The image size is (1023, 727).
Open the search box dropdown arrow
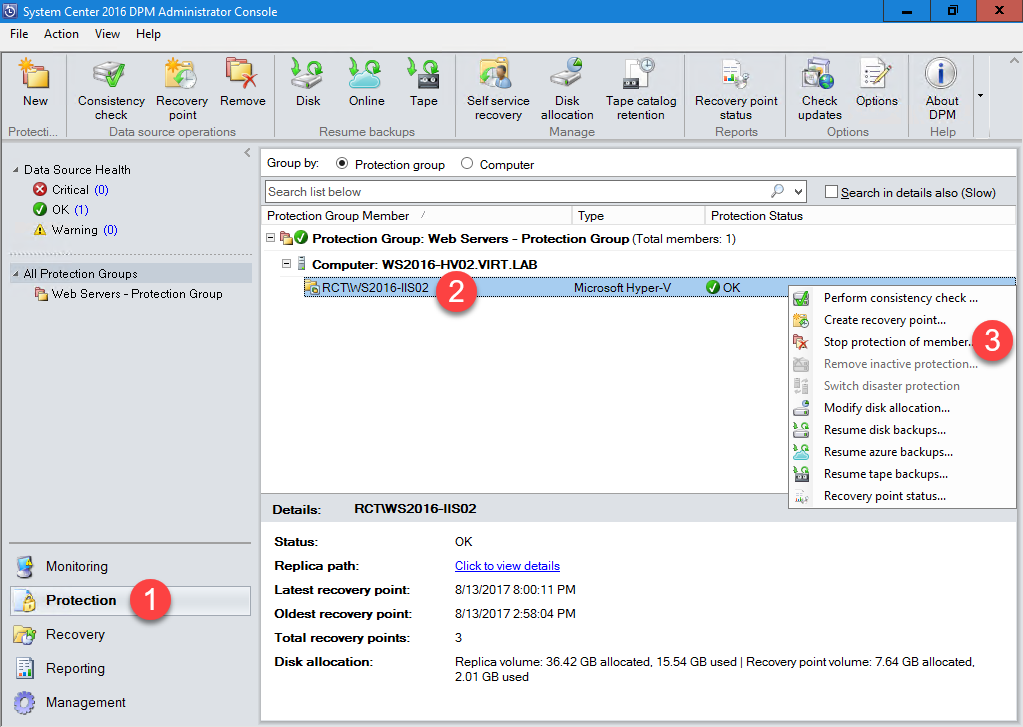click(798, 192)
